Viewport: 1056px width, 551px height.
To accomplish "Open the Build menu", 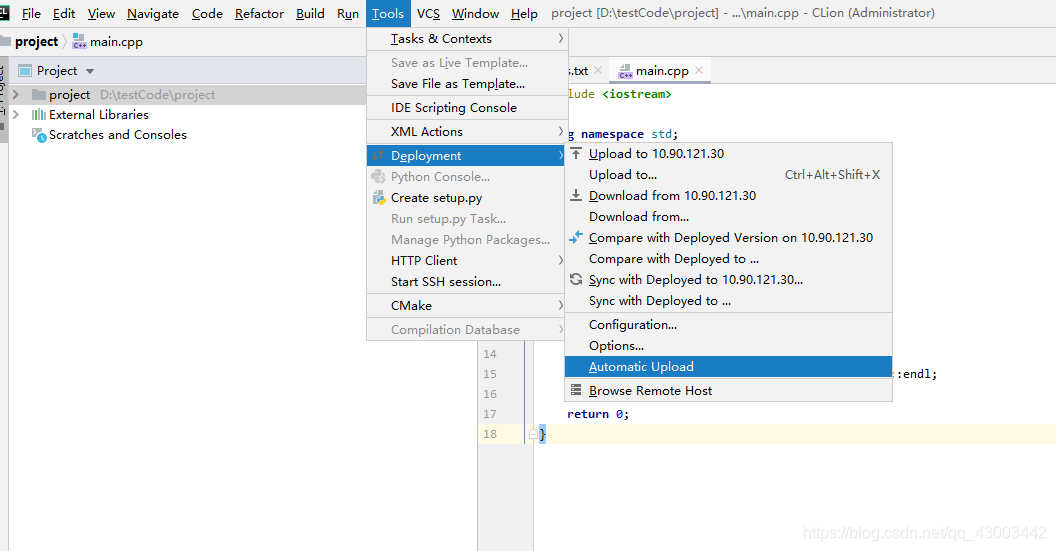I will [310, 13].
